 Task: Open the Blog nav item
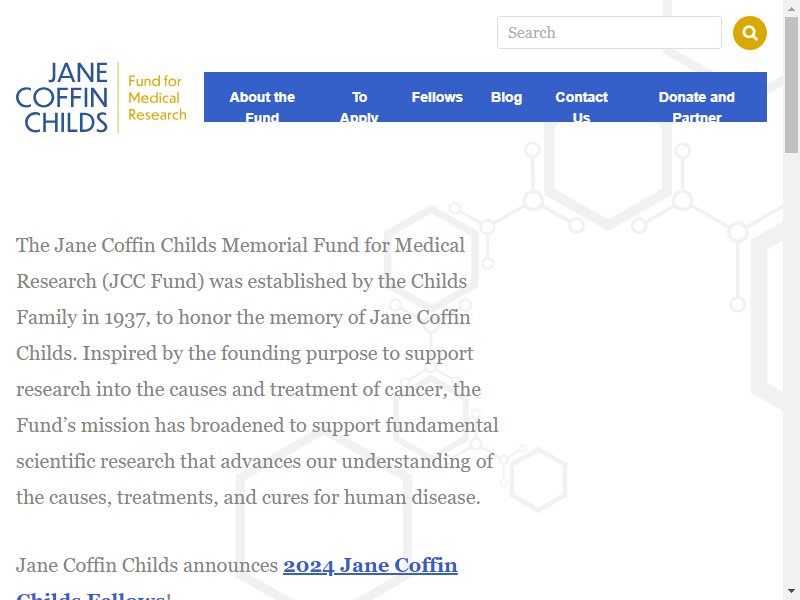506,97
